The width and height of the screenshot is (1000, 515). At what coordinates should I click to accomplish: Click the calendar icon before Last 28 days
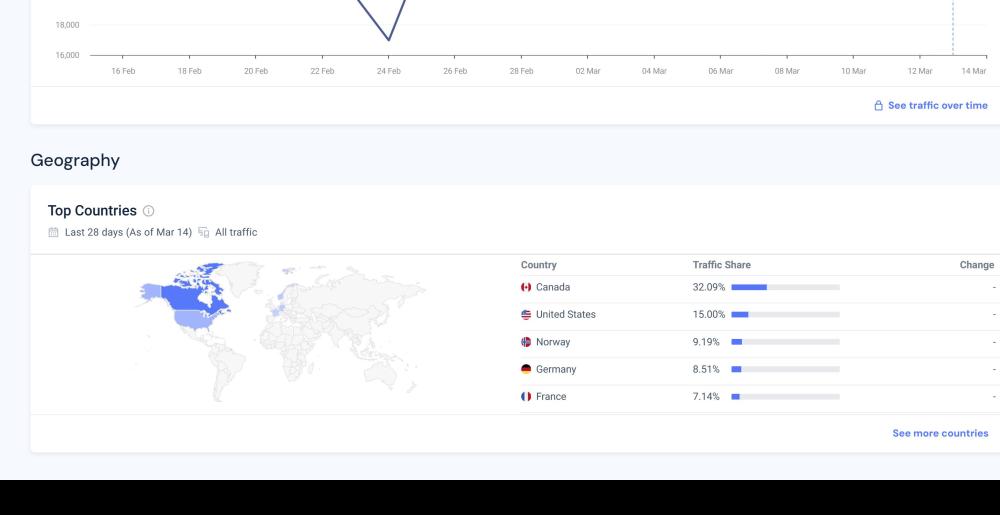54,232
